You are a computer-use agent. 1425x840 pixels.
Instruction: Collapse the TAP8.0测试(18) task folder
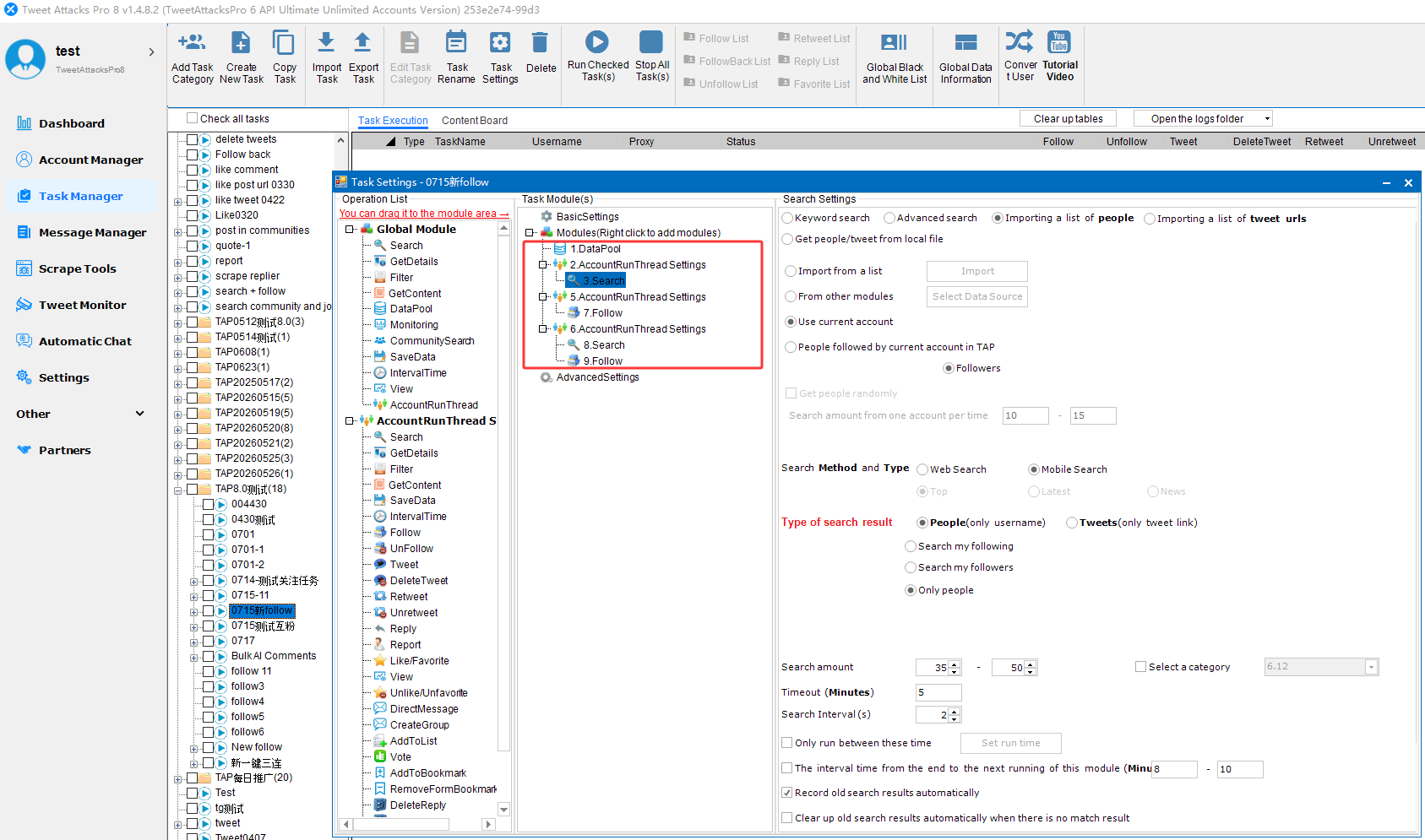point(178,490)
